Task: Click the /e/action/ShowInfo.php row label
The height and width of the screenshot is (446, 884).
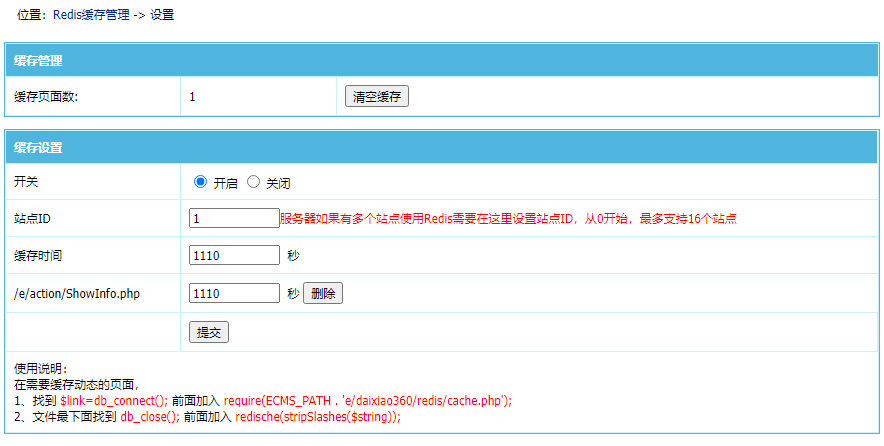Action: click(x=76, y=293)
